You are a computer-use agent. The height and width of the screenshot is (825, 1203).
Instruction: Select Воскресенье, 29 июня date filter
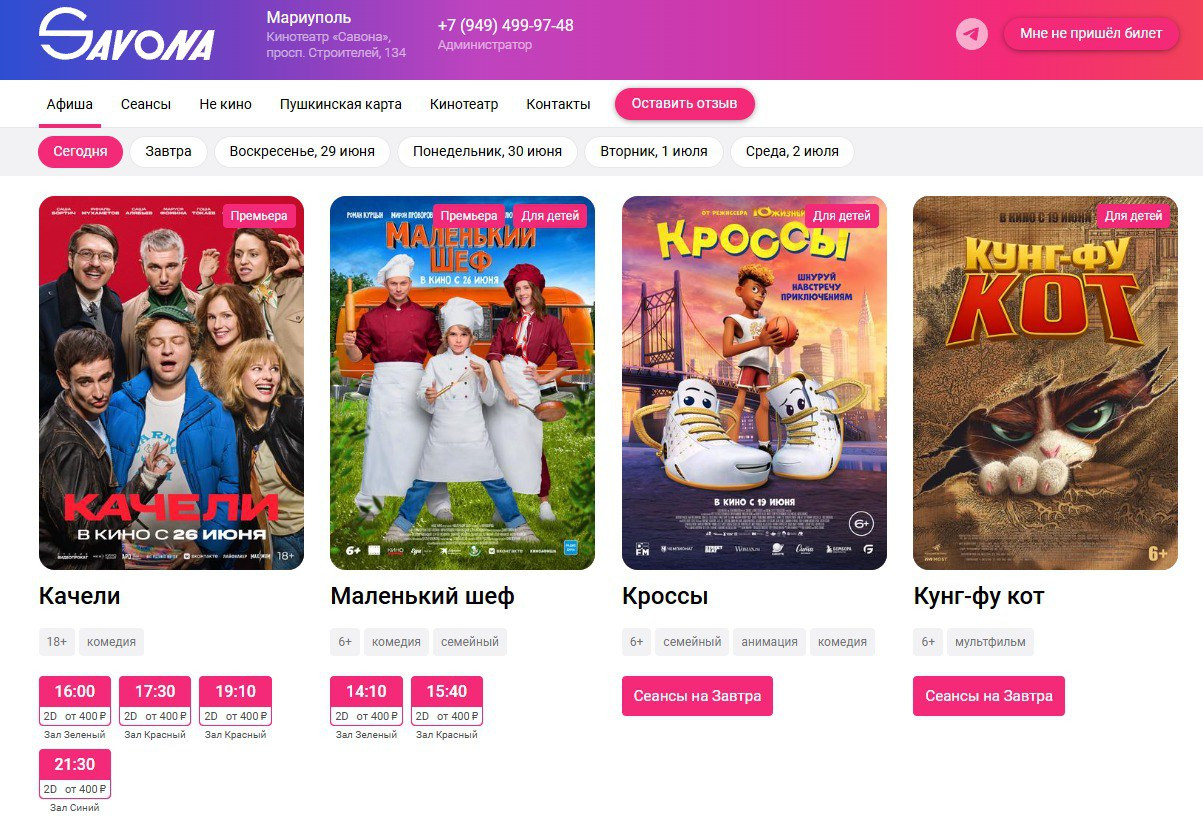click(302, 152)
